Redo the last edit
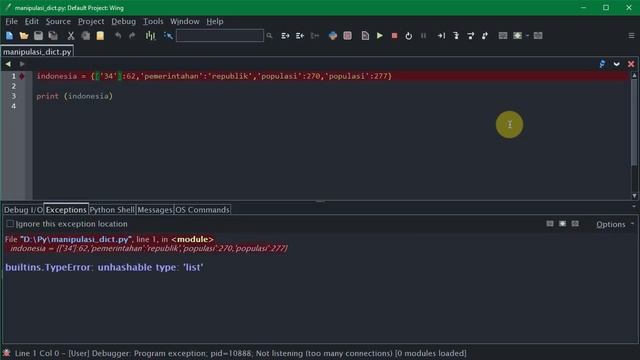 tap(132, 36)
